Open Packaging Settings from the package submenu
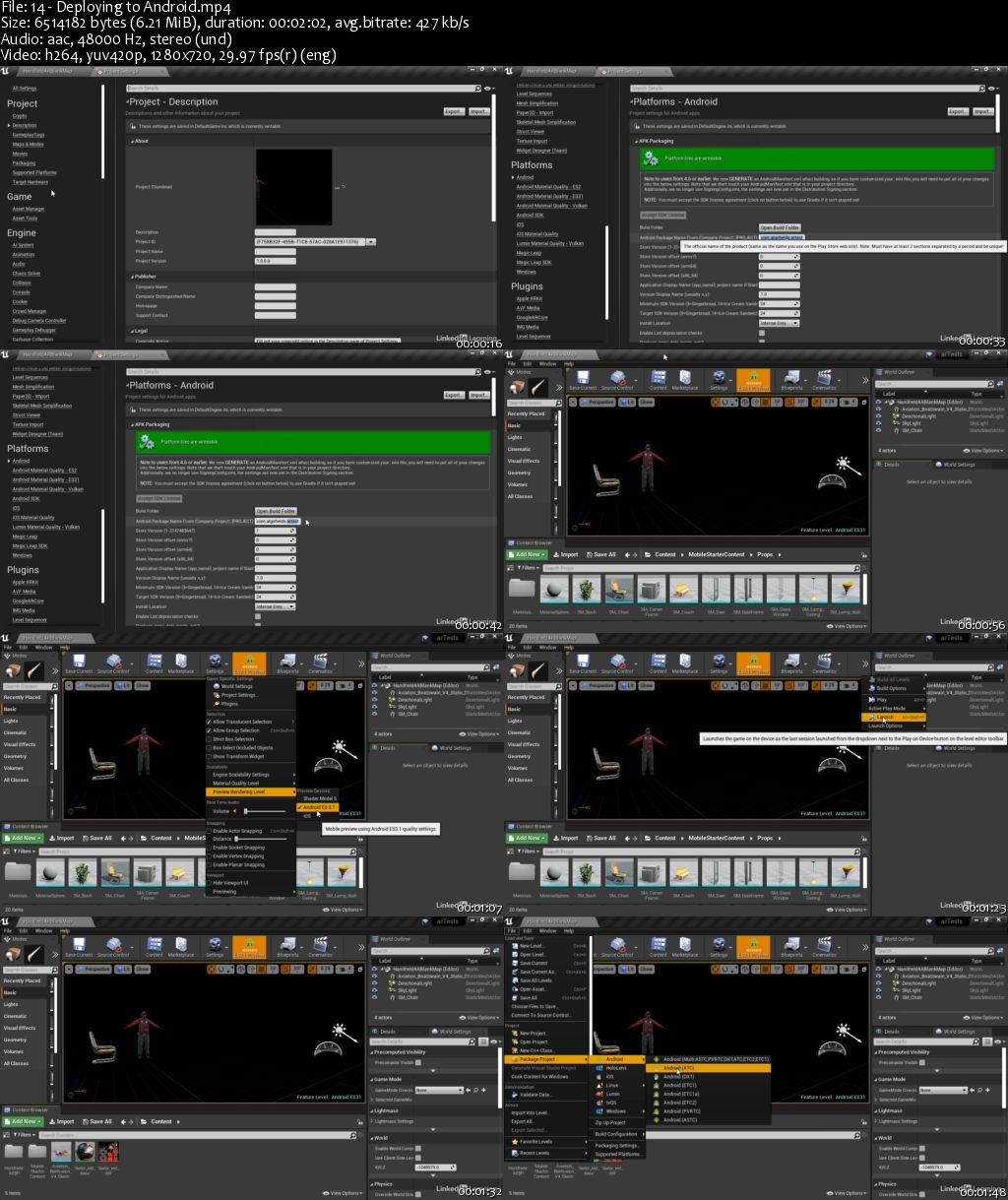Image resolution: width=1008 pixels, height=1200 pixels. [x=617, y=1146]
